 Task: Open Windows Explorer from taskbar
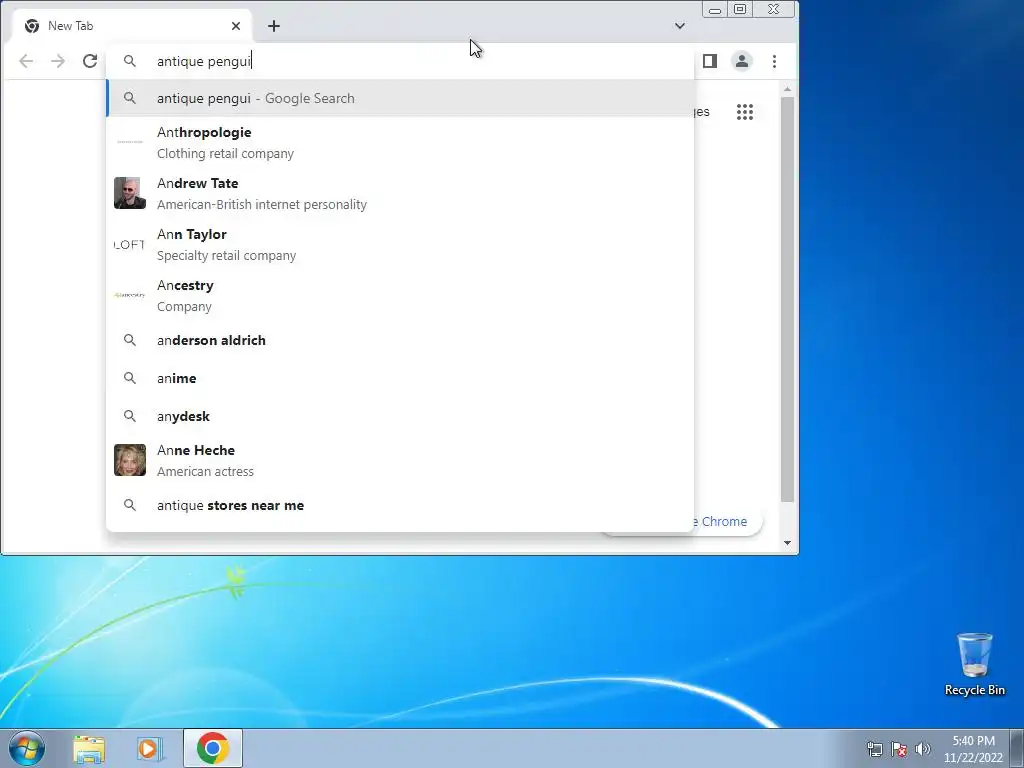89,748
